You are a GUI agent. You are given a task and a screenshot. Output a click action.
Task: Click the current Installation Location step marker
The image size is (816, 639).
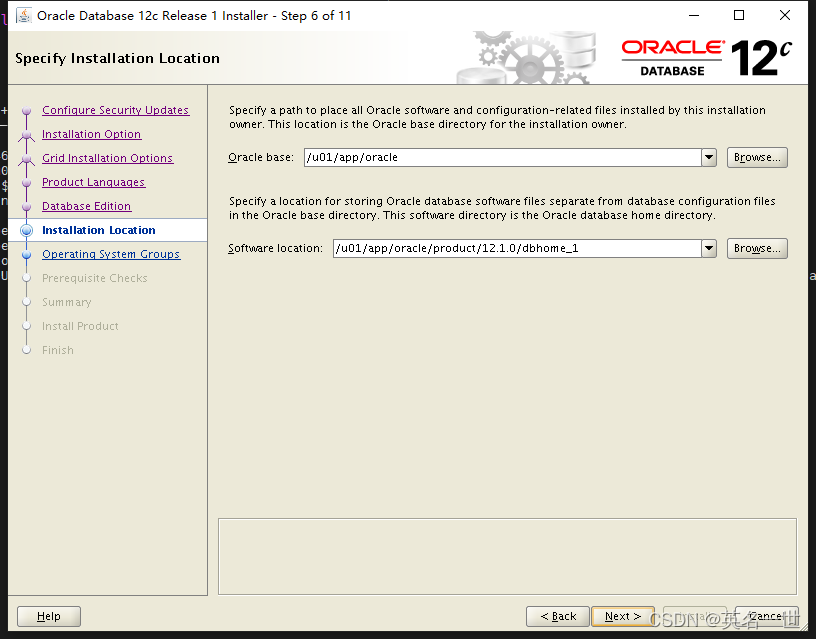[x=27, y=230]
